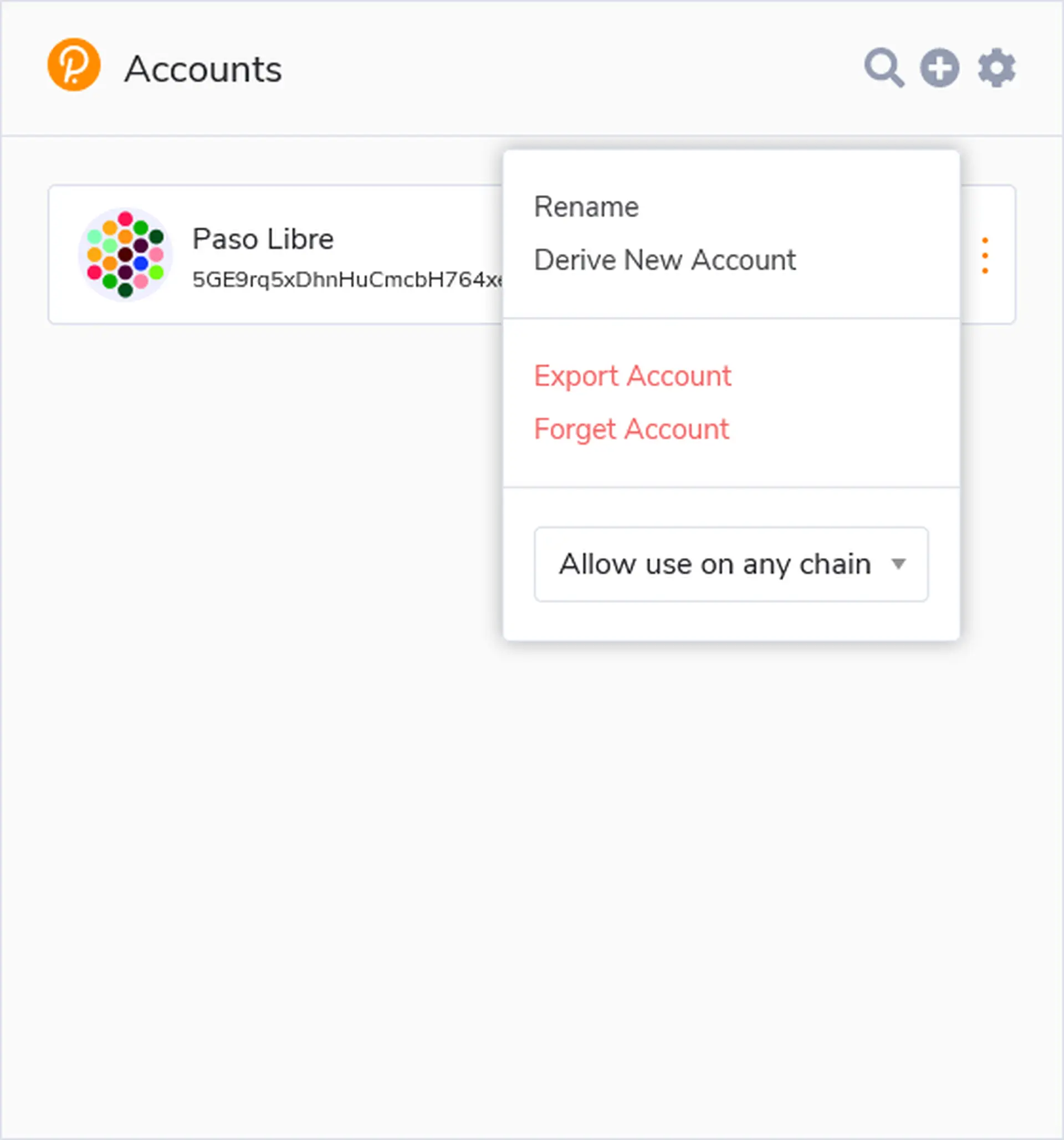
Task: Click the Paso Libre account name
Action: click(263, 239)
